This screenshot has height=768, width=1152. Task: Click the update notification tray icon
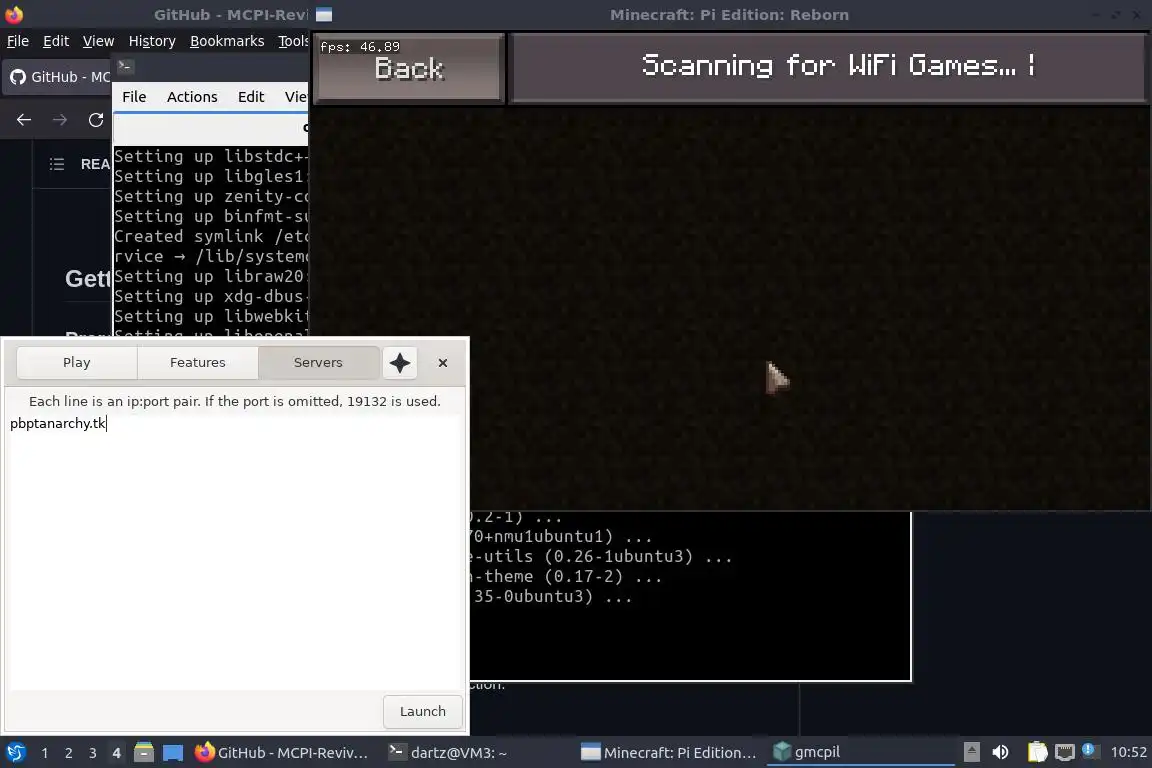(x=1090, y=750)
